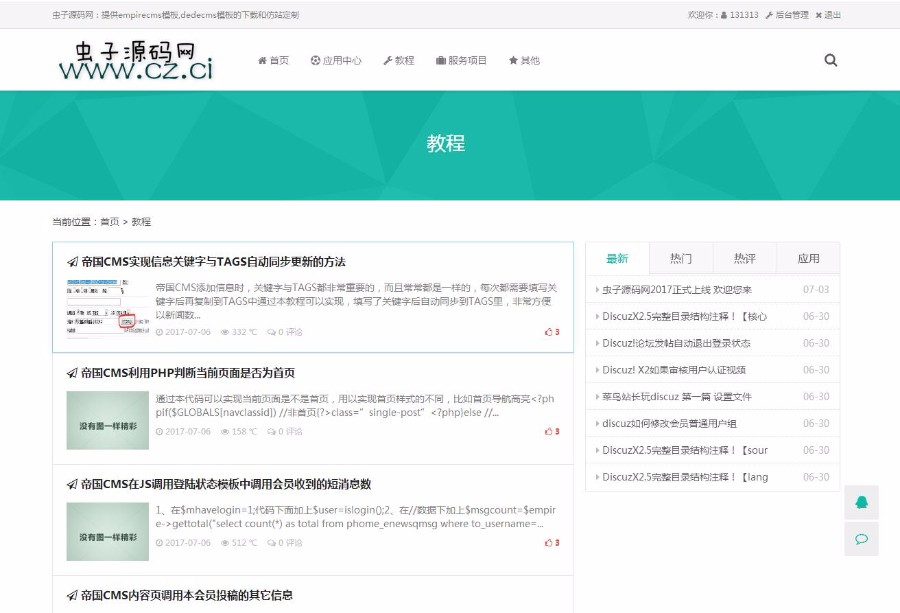Open site search with the magnifier icon
This screenshot has width=900, height=613.
(x=830, y=60)
